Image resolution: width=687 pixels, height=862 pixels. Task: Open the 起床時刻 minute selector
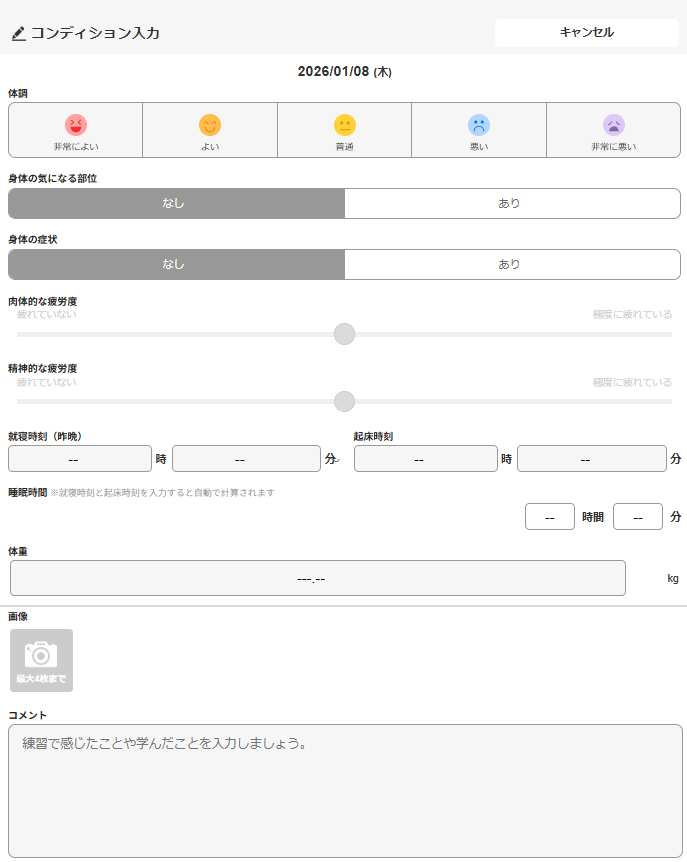(x=591, y=459)
